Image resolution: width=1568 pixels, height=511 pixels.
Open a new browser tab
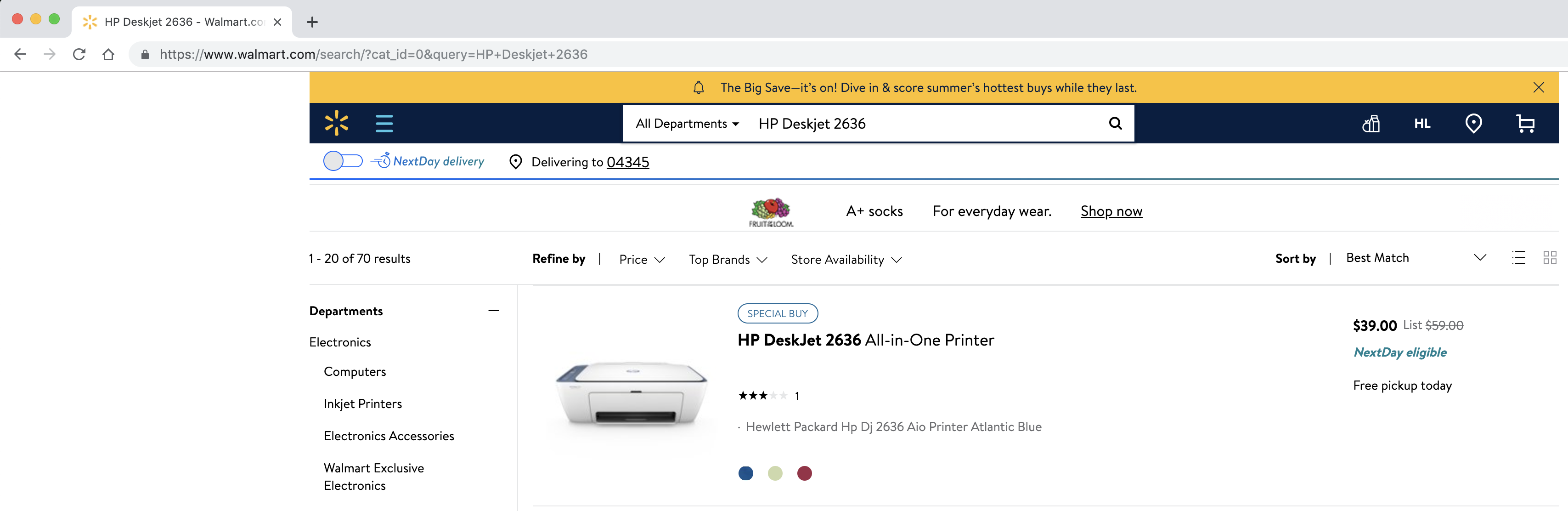click(312, 22)
